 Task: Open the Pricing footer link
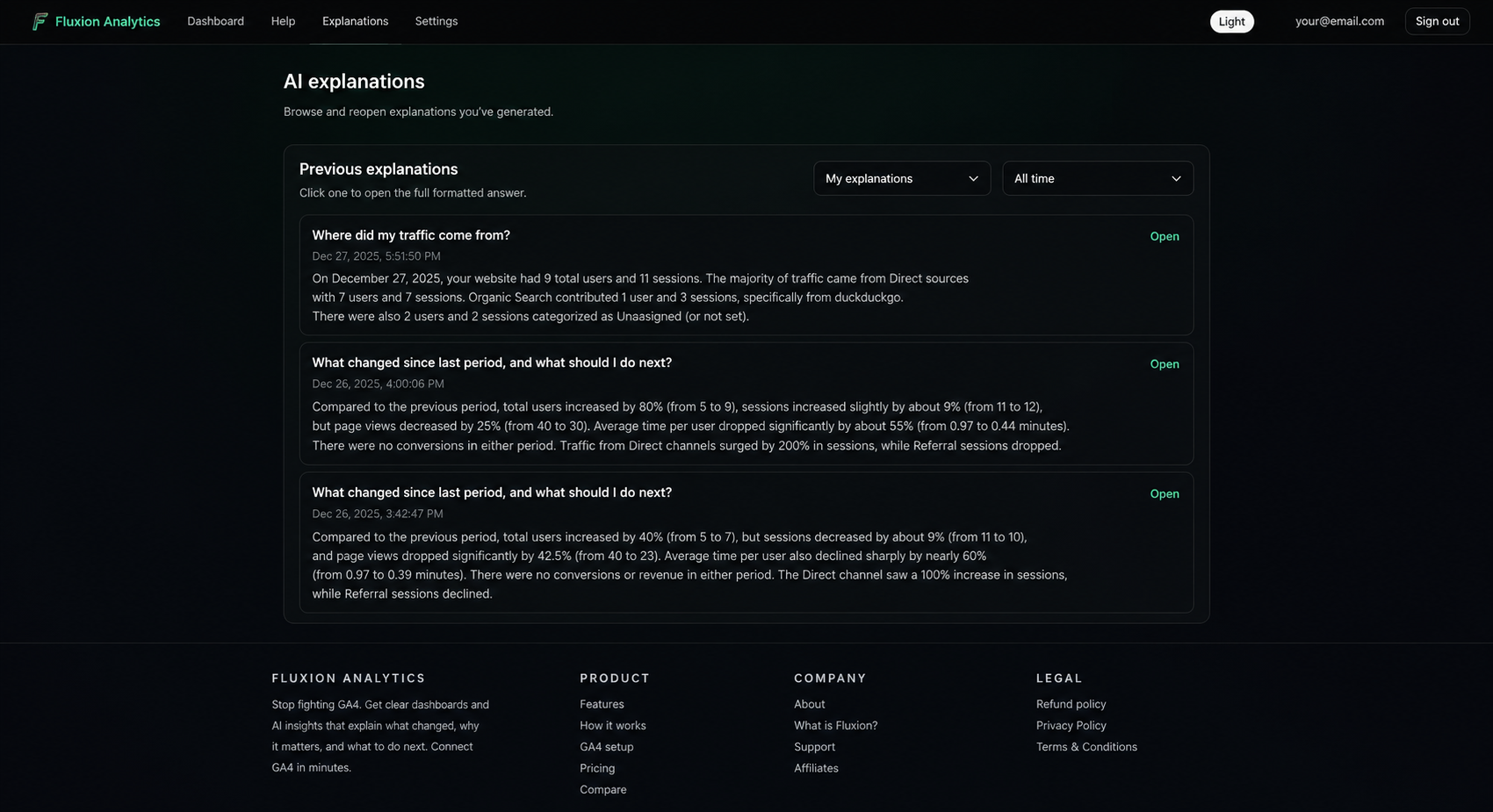click(x=597, y=768)
